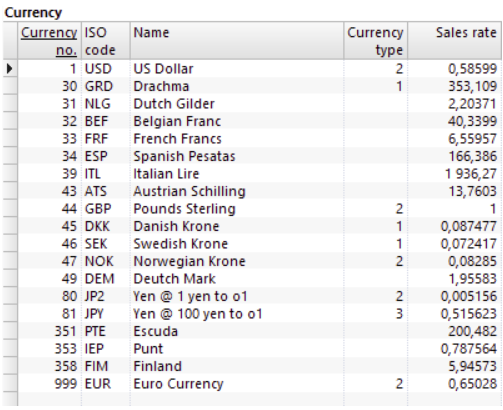Screen dimensions: 503x410
Task: Click the Norwegian Krone name cell
Action: coord(237,262)
